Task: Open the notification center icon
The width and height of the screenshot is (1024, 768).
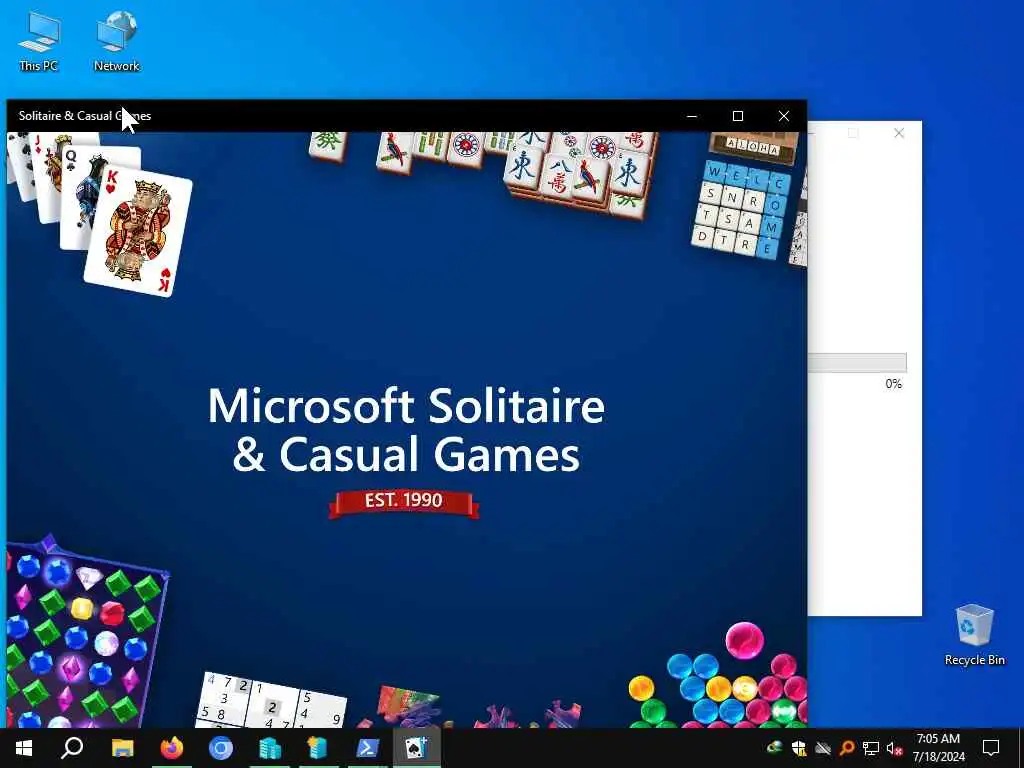Action: pos(991,748)
